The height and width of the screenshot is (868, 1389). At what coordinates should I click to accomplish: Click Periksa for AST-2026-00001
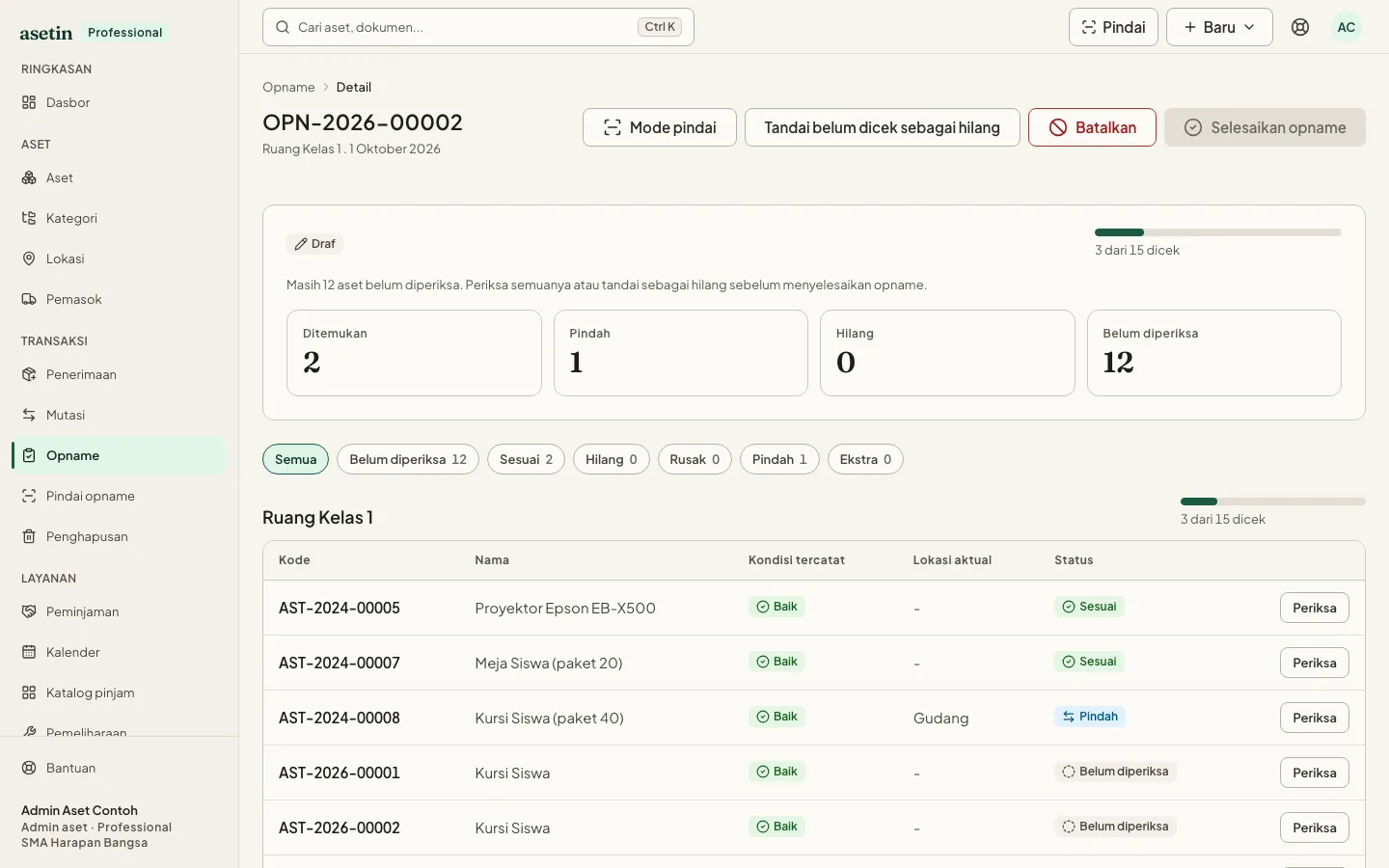[x=1314, y=773]
